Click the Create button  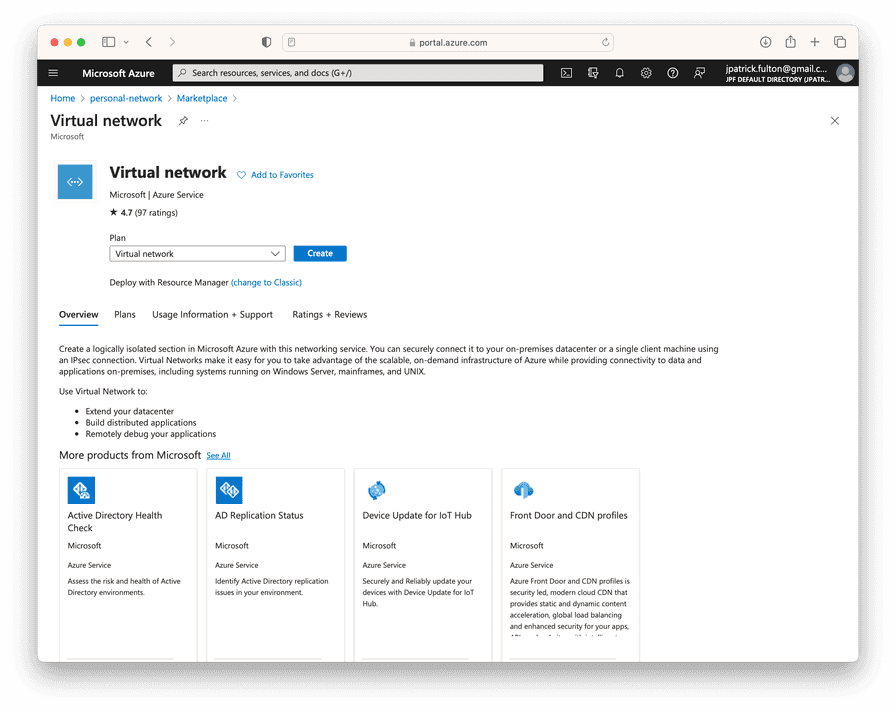[x=320, y=254]
